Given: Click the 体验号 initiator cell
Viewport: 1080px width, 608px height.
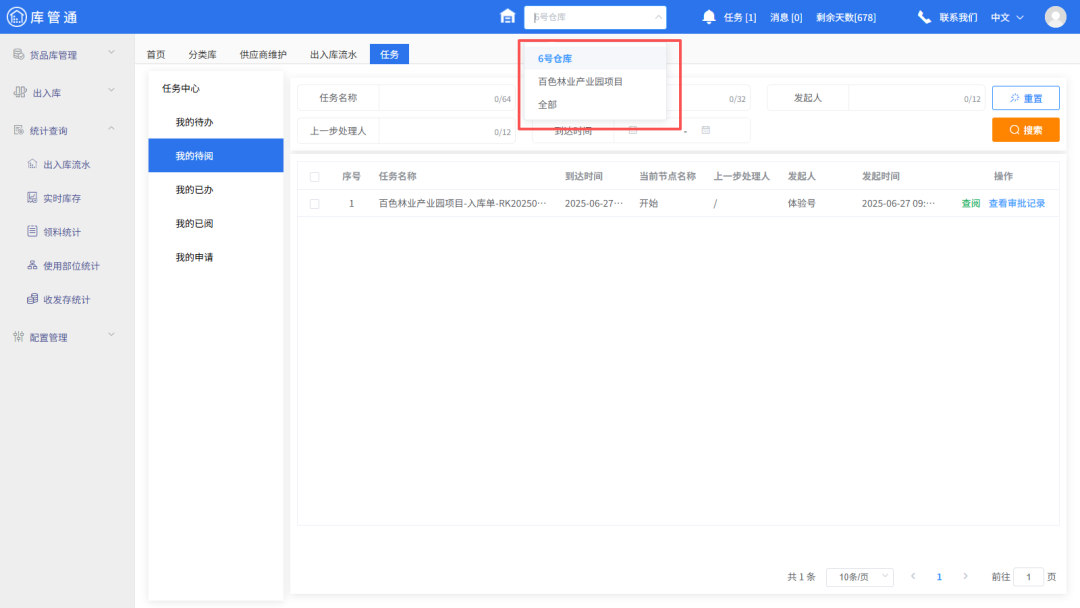Looking at the screenshot, I should point(802,204).
